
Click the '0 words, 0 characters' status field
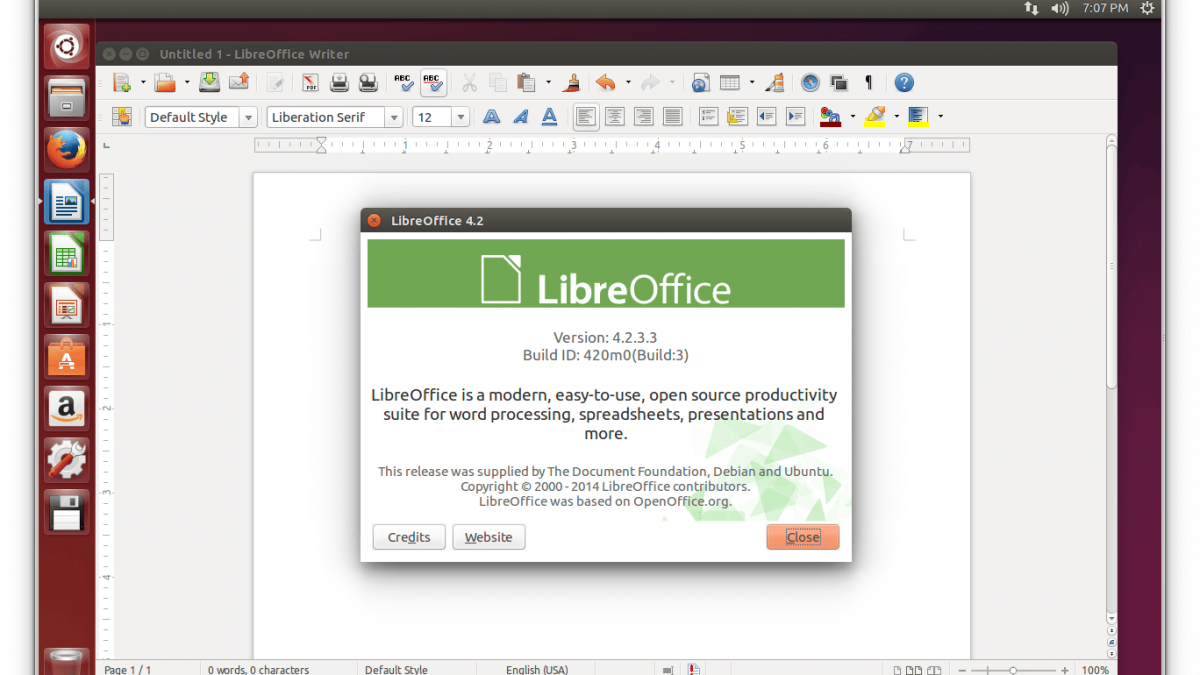coord(258,669)
